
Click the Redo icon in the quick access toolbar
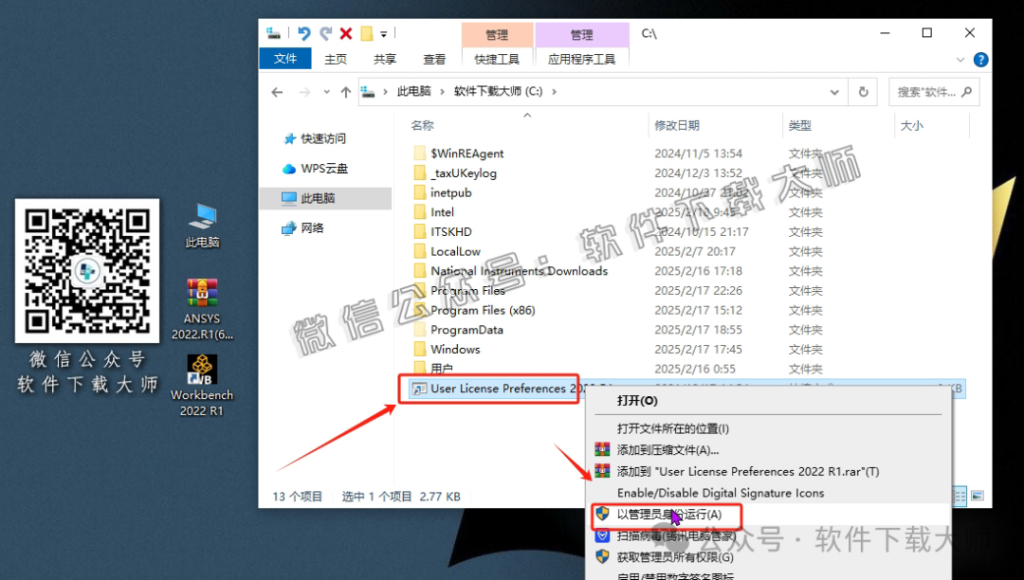324,32
